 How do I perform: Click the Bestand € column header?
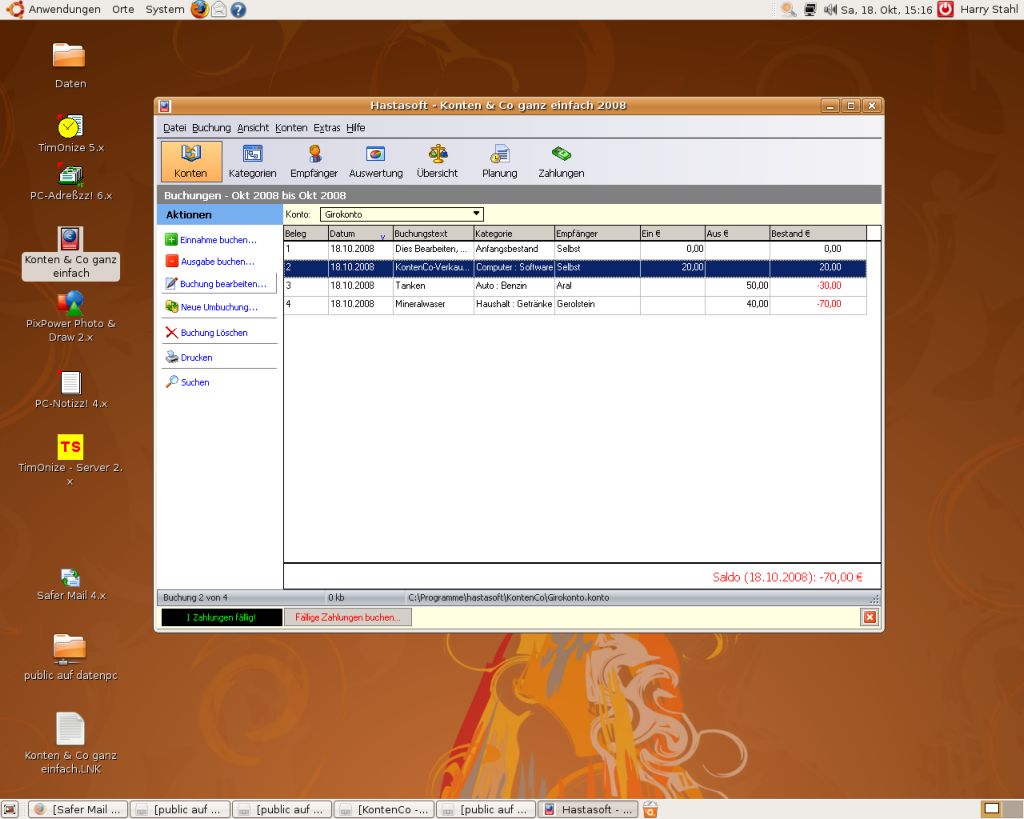point(818,233)
